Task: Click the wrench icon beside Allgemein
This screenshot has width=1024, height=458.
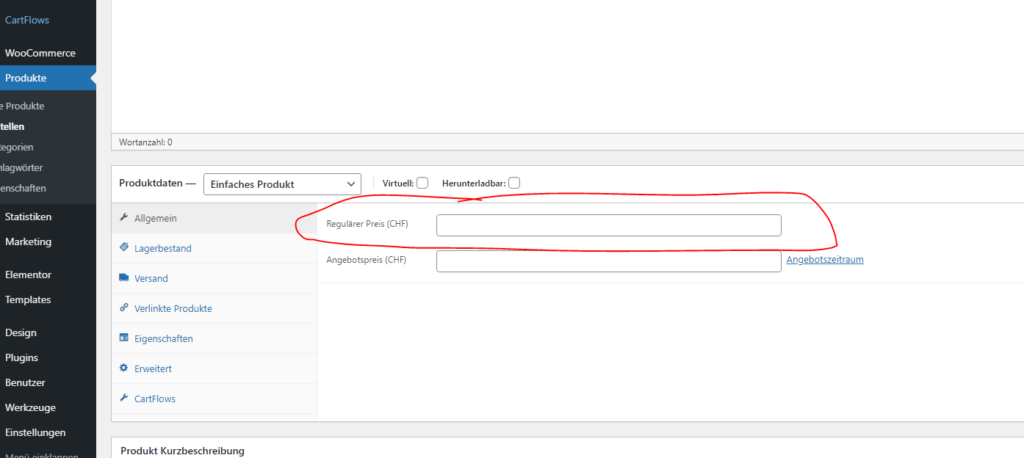Action: point(124,218)
